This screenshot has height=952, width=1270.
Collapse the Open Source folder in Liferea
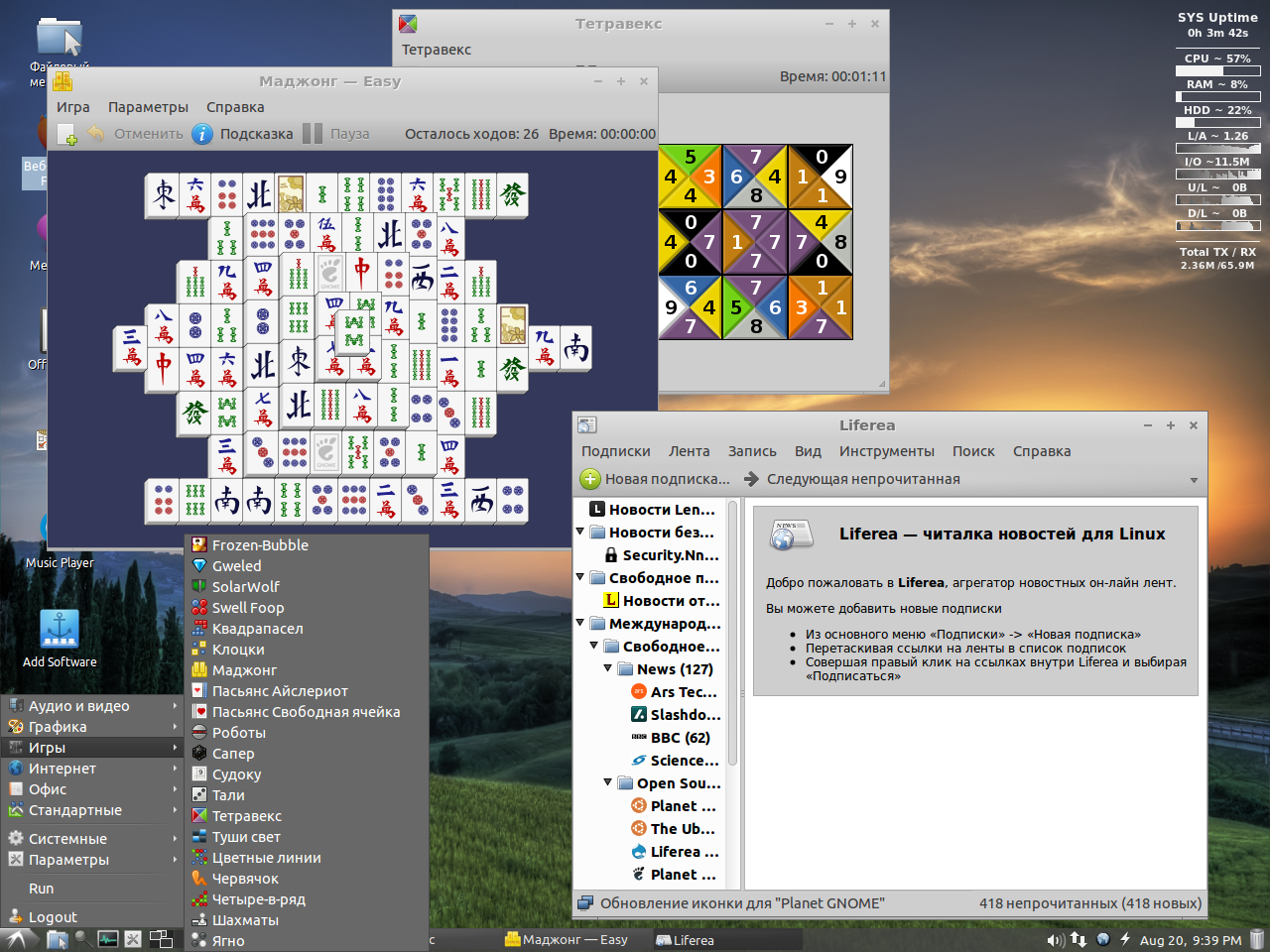pyautogui.click(x=607, y=782)
